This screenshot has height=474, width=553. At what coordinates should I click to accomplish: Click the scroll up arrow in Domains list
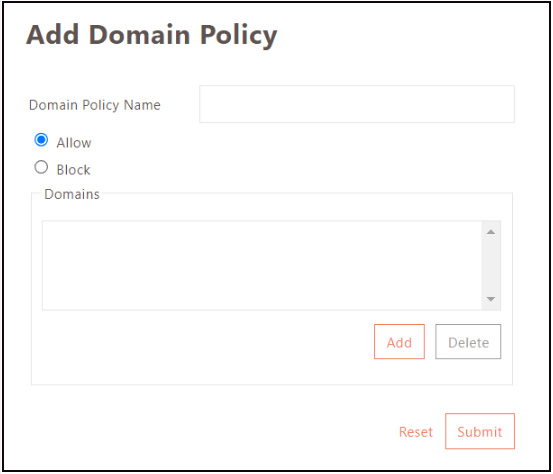tap(491, 232)
